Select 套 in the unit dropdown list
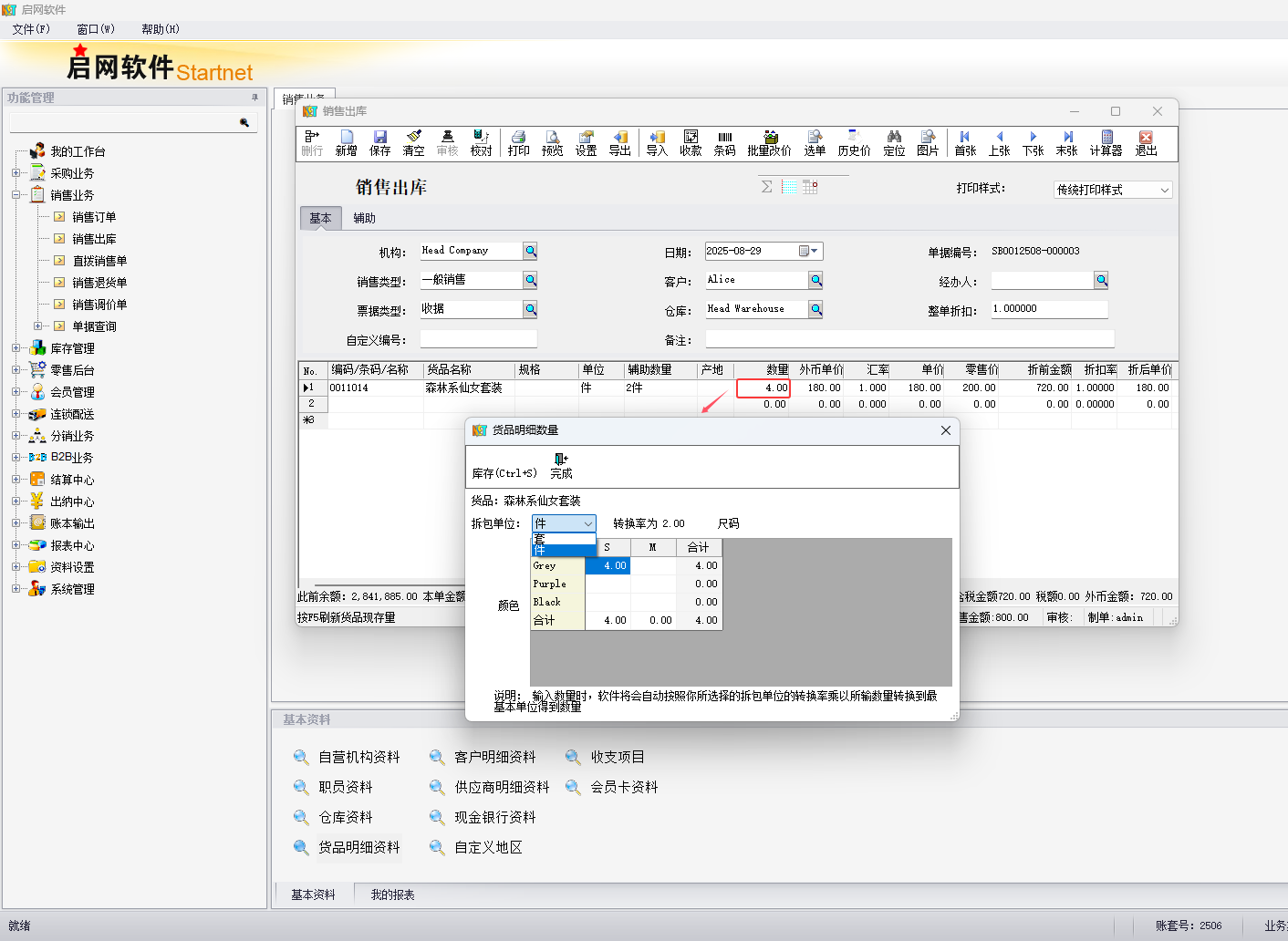 pos(563,538)
